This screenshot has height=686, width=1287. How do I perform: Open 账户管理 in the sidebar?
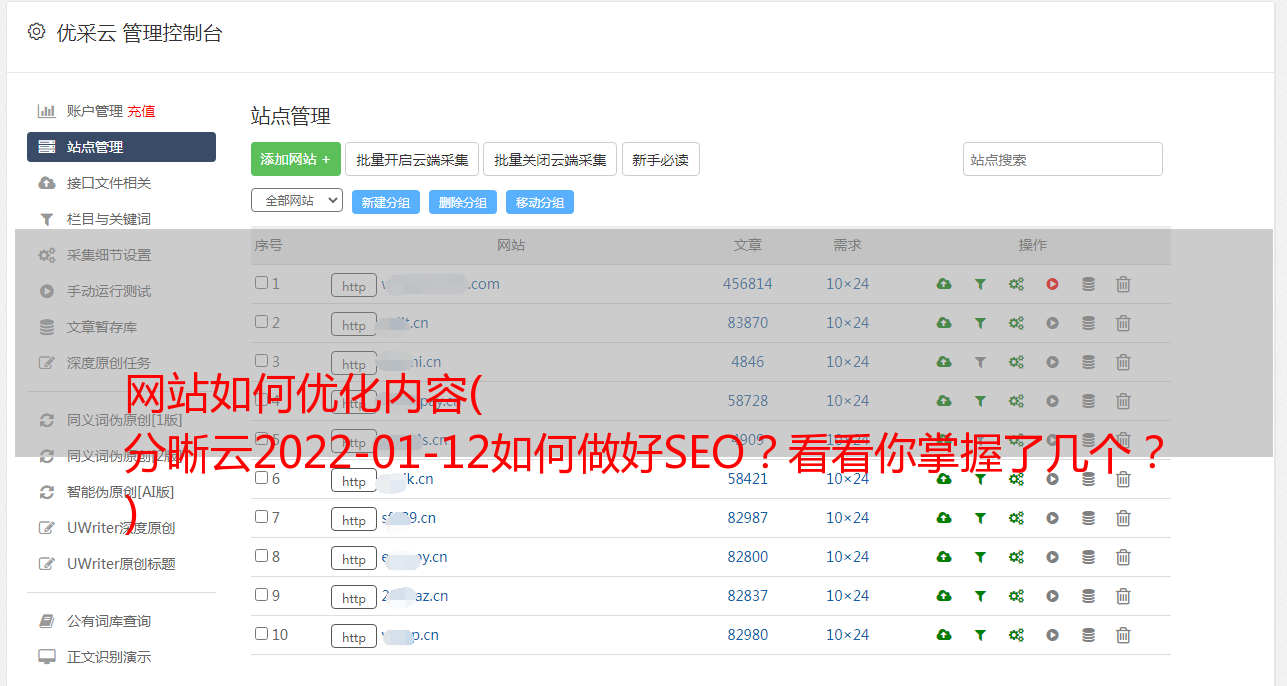[95, 111]
